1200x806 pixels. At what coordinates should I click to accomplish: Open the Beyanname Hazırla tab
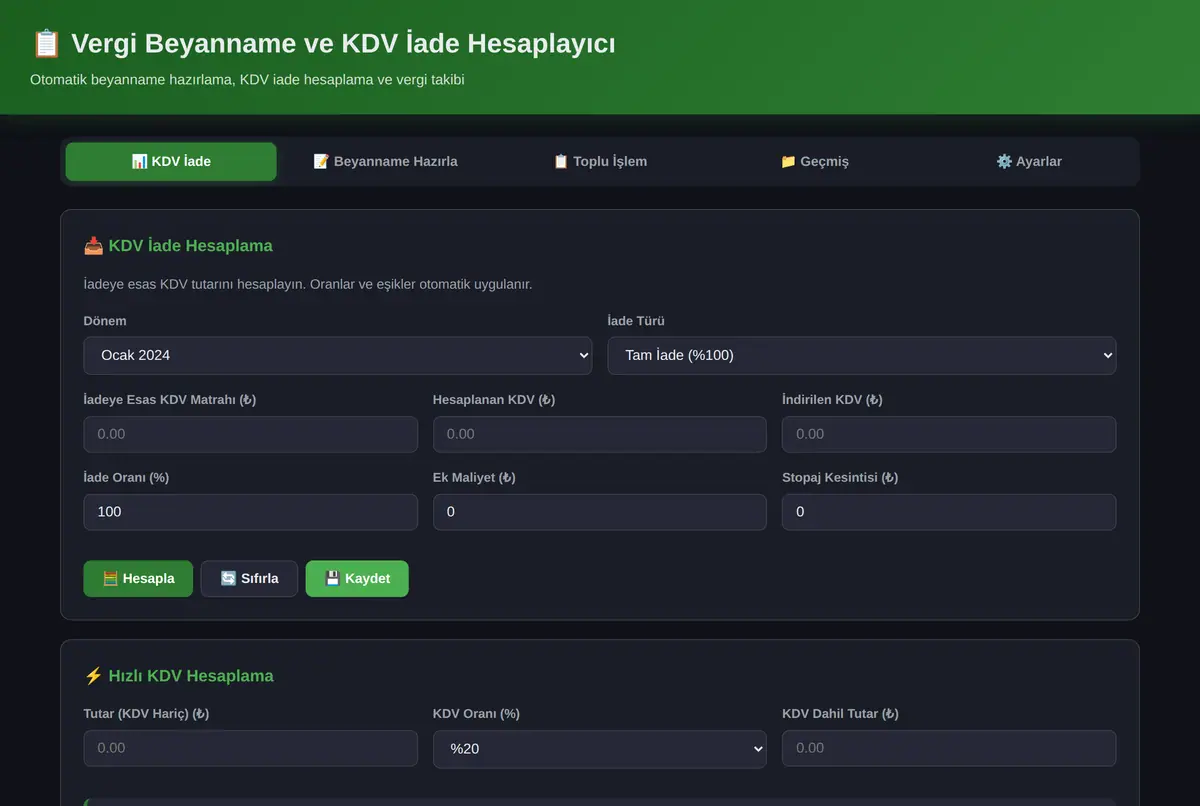385,161
